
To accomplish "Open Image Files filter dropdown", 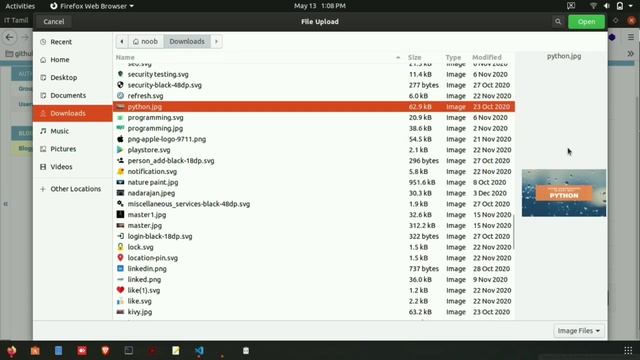I will pos(579,331).
